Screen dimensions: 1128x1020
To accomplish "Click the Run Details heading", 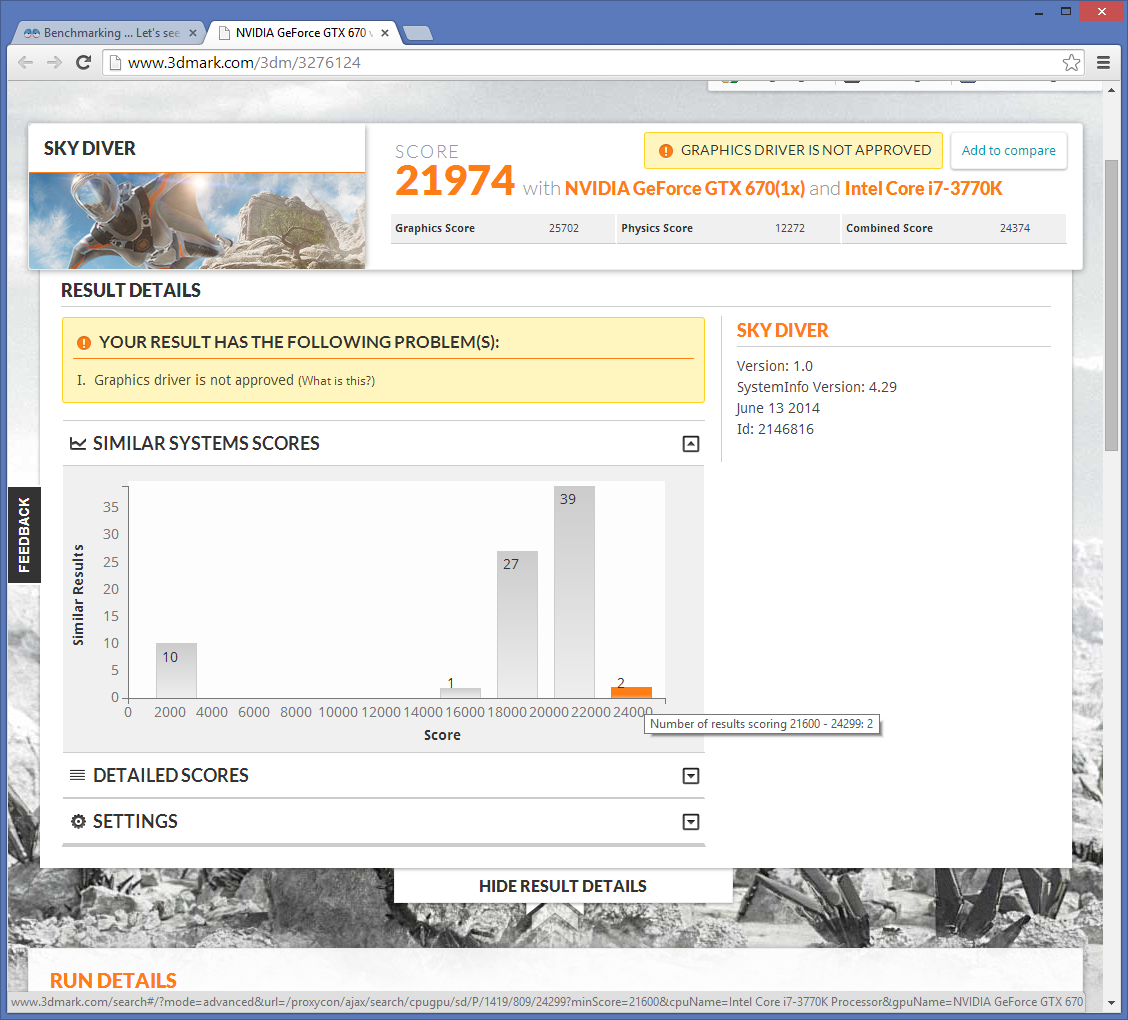I will coord(113,980).
